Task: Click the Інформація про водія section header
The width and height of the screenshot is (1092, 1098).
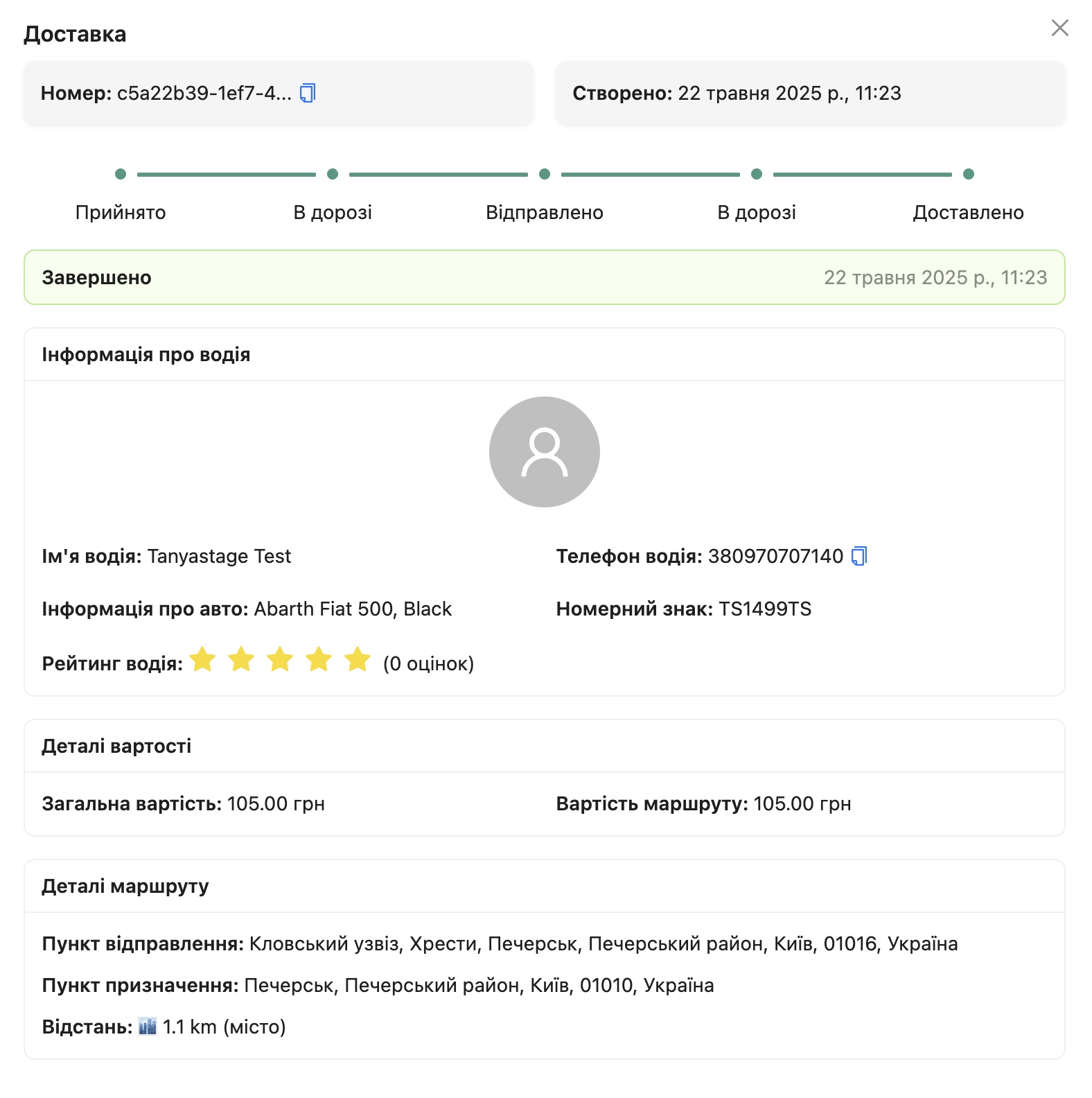Action: pos(146,354)
